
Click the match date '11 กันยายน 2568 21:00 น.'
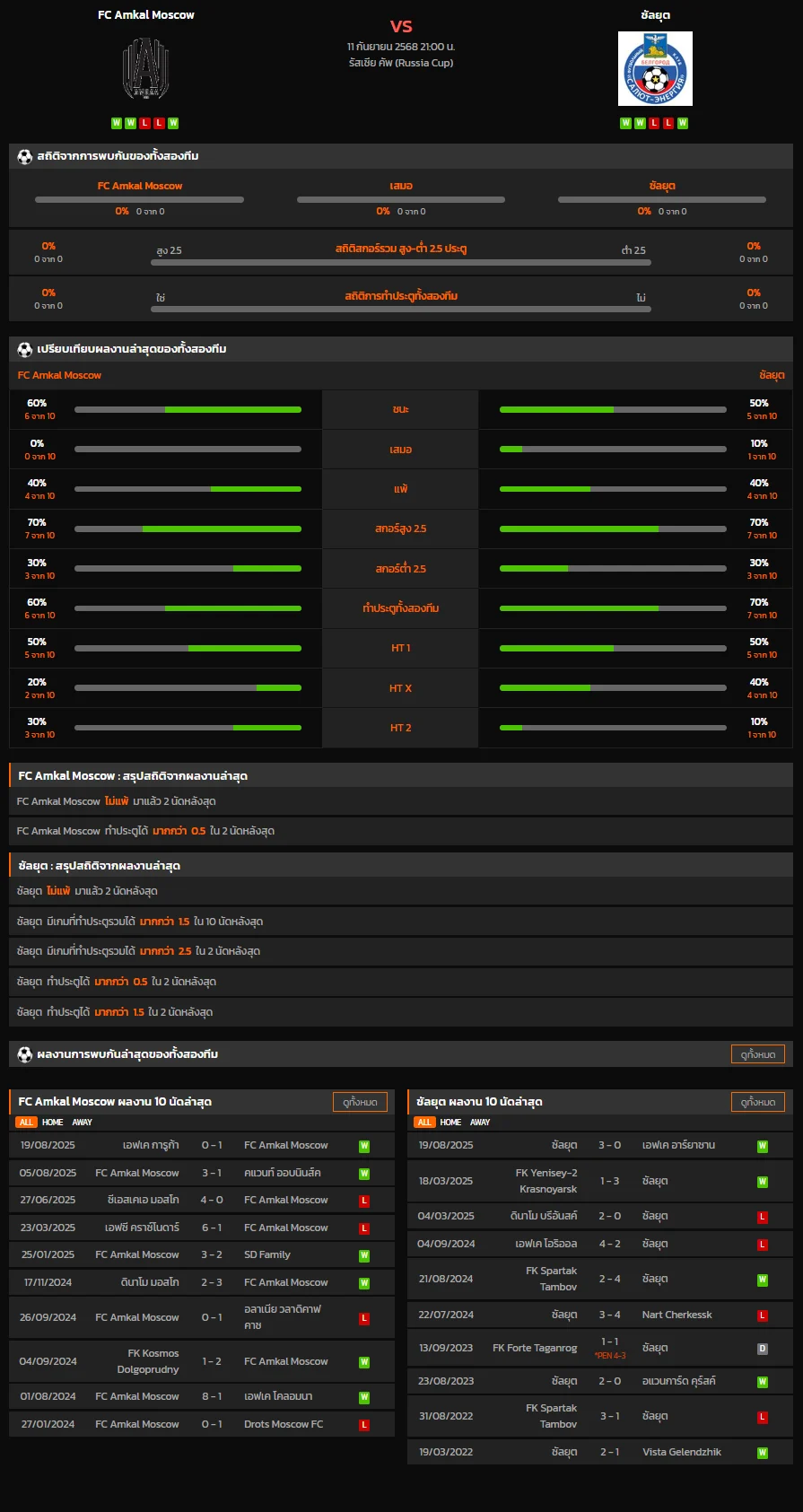(x=401, y=46)
